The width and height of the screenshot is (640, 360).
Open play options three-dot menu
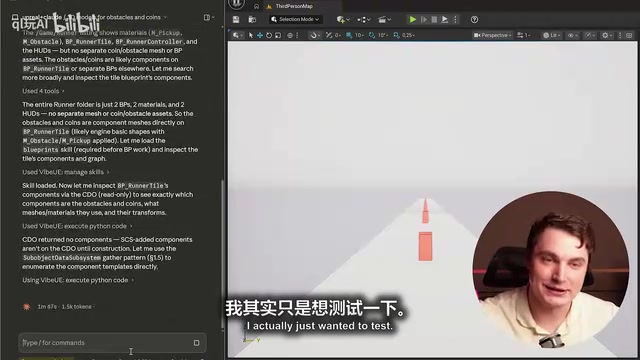pyautogui.click(x=456, y=19)
